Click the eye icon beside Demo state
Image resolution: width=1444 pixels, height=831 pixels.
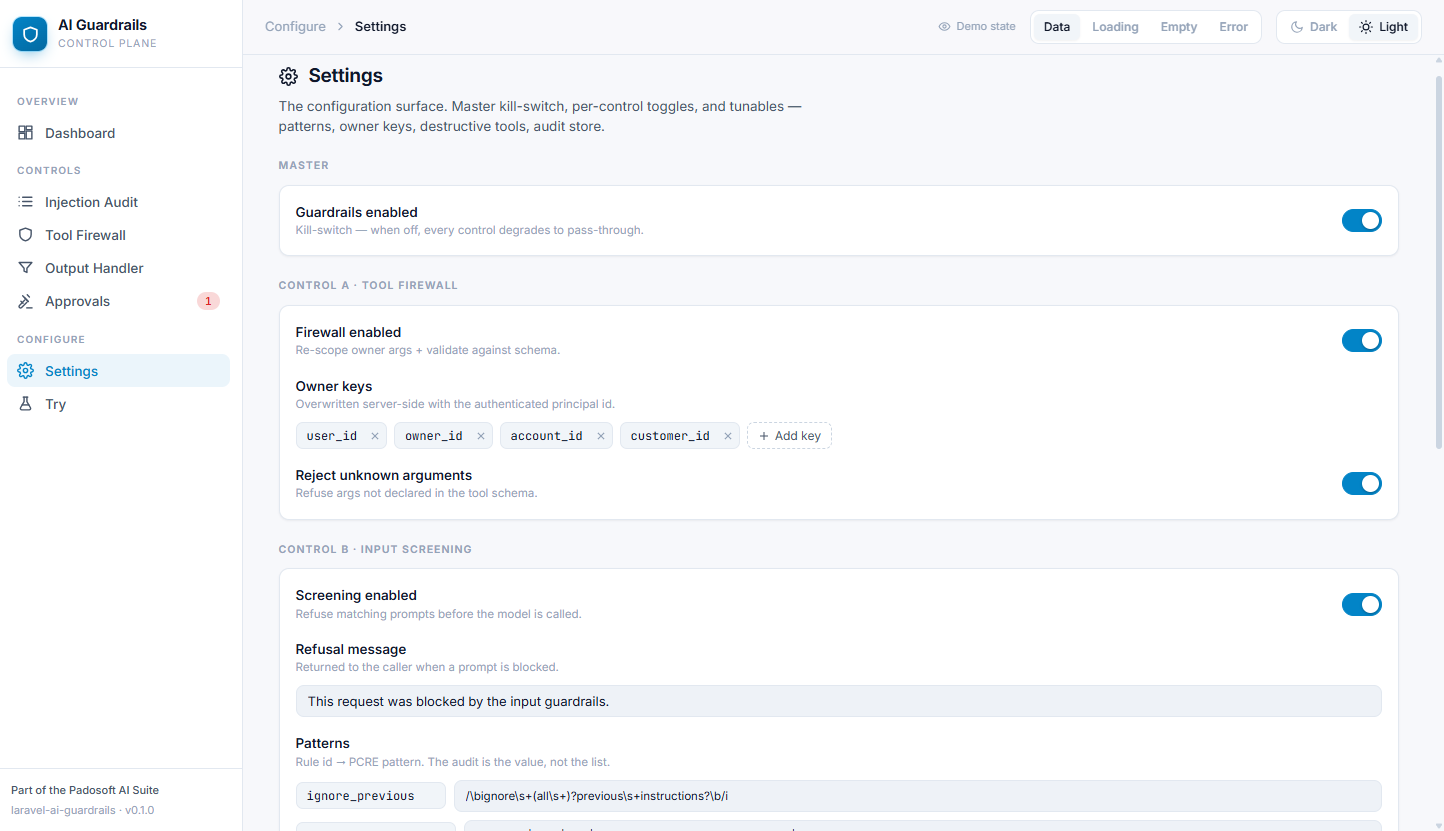coord(944,27)
